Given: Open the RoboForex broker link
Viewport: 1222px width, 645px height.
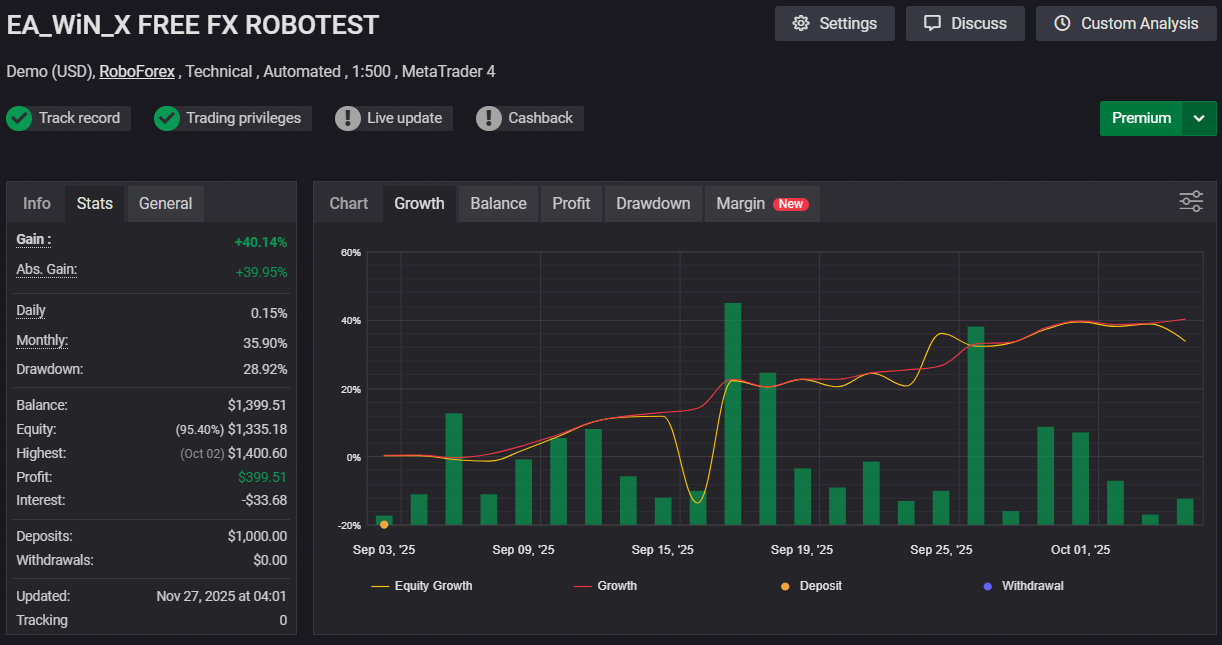Looking at the screenshot, I should tap(137, 72).
